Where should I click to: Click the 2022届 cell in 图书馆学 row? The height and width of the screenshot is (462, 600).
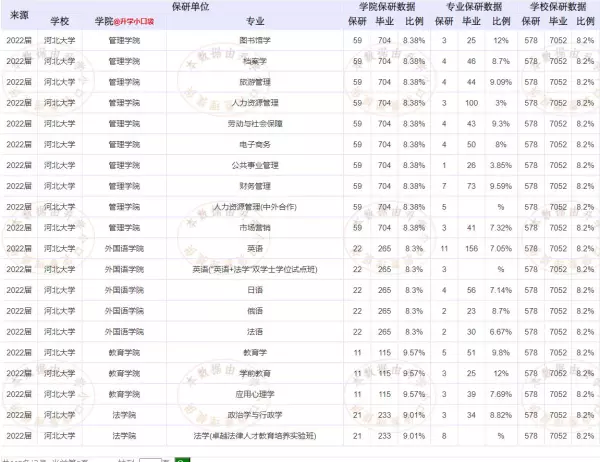[19, 40]
